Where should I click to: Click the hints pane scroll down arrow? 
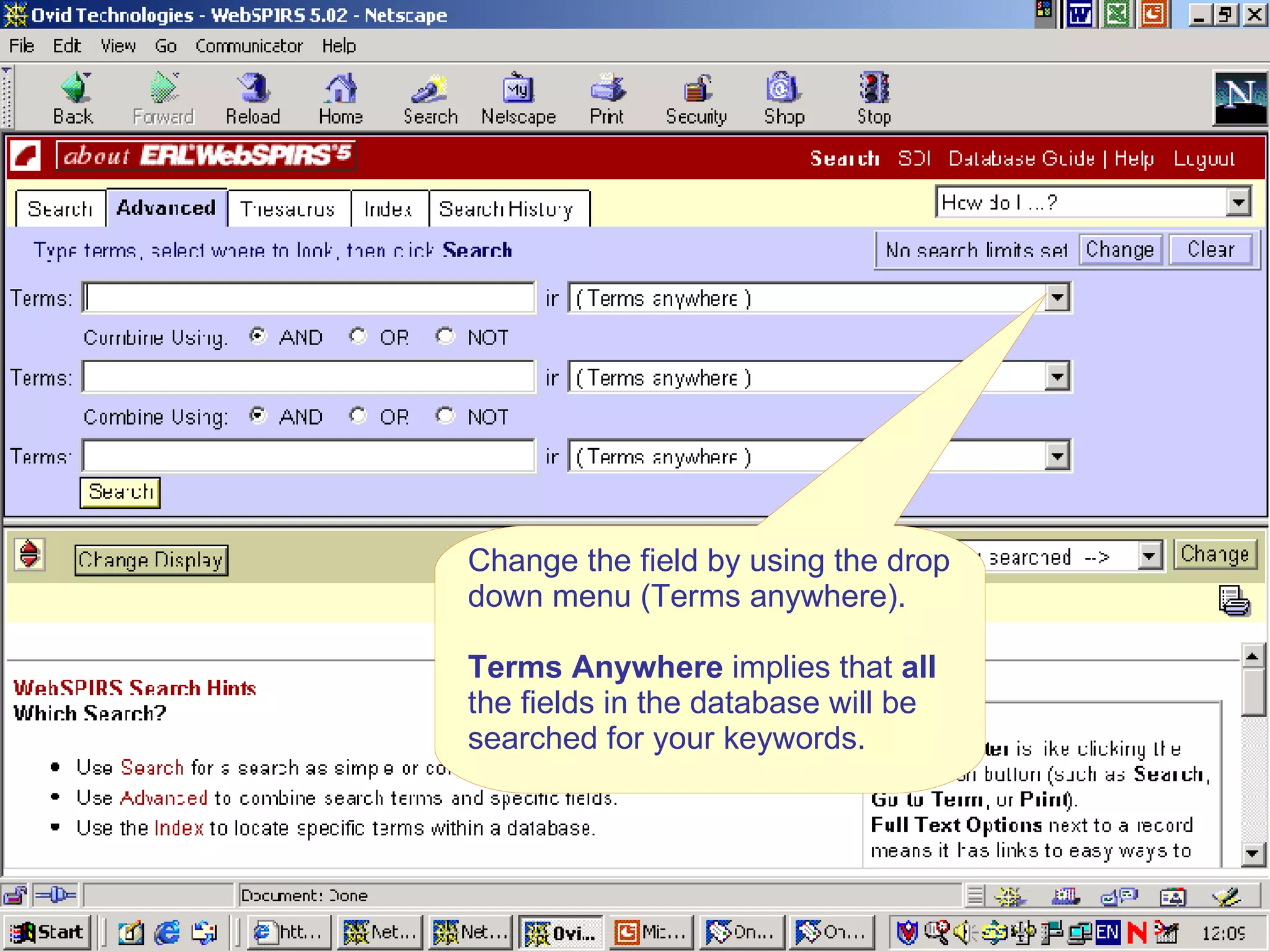1253,854
